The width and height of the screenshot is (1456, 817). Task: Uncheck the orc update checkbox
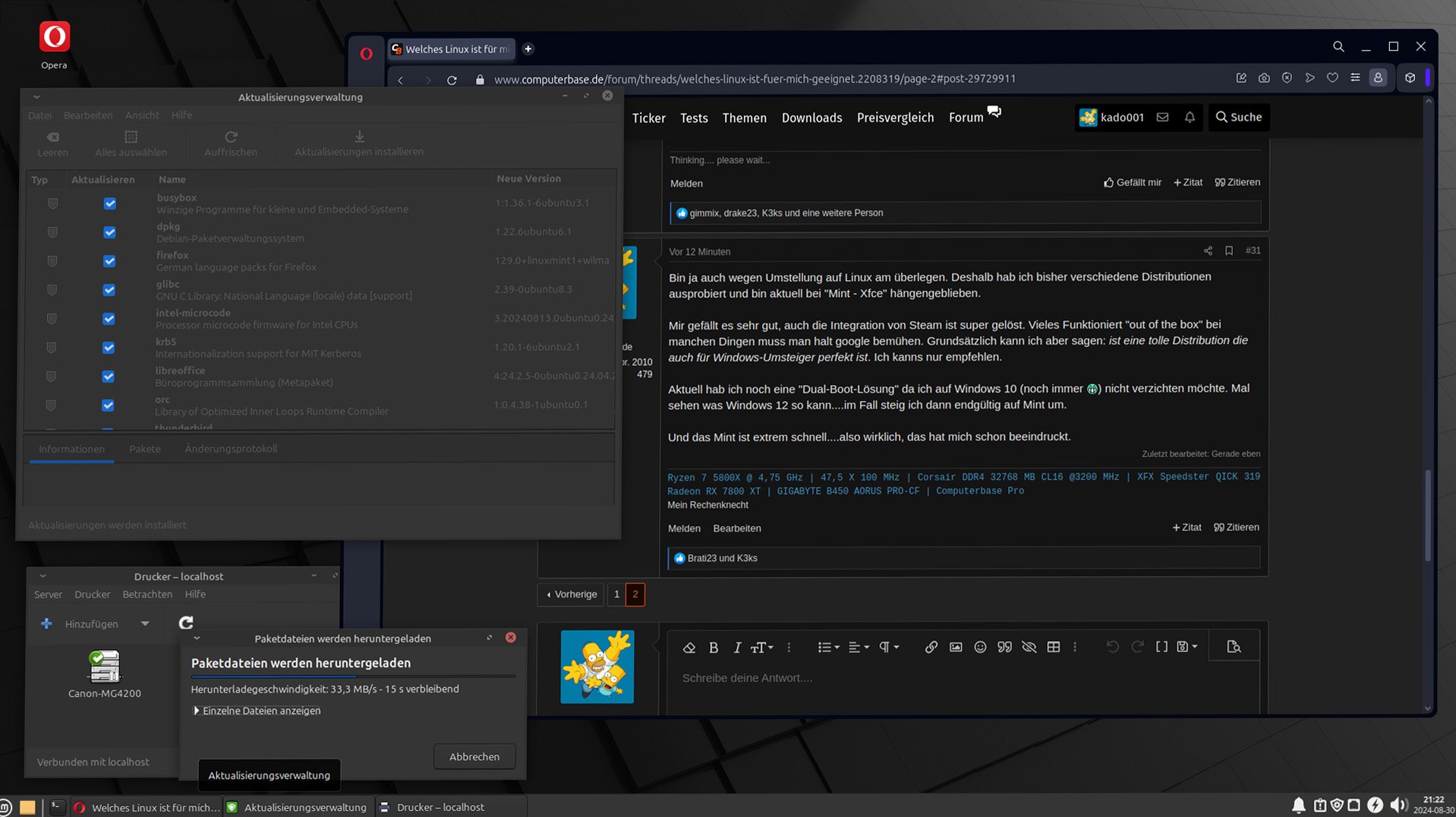pos(109,405)
